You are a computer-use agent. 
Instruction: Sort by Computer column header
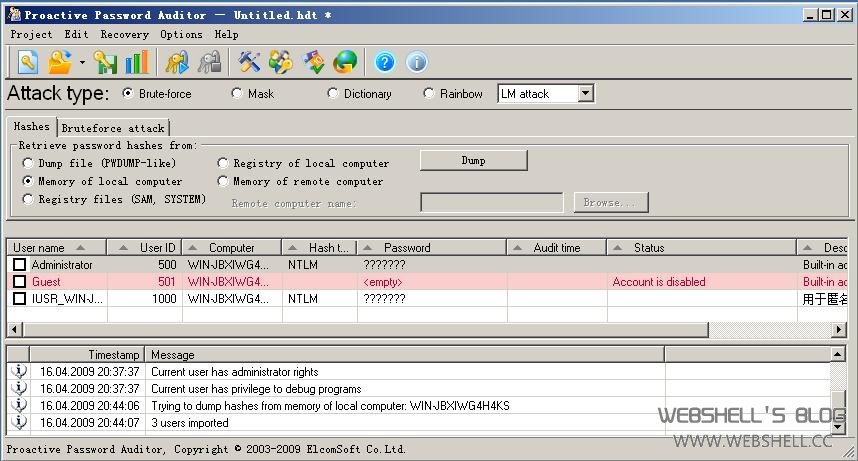[232, 247]
